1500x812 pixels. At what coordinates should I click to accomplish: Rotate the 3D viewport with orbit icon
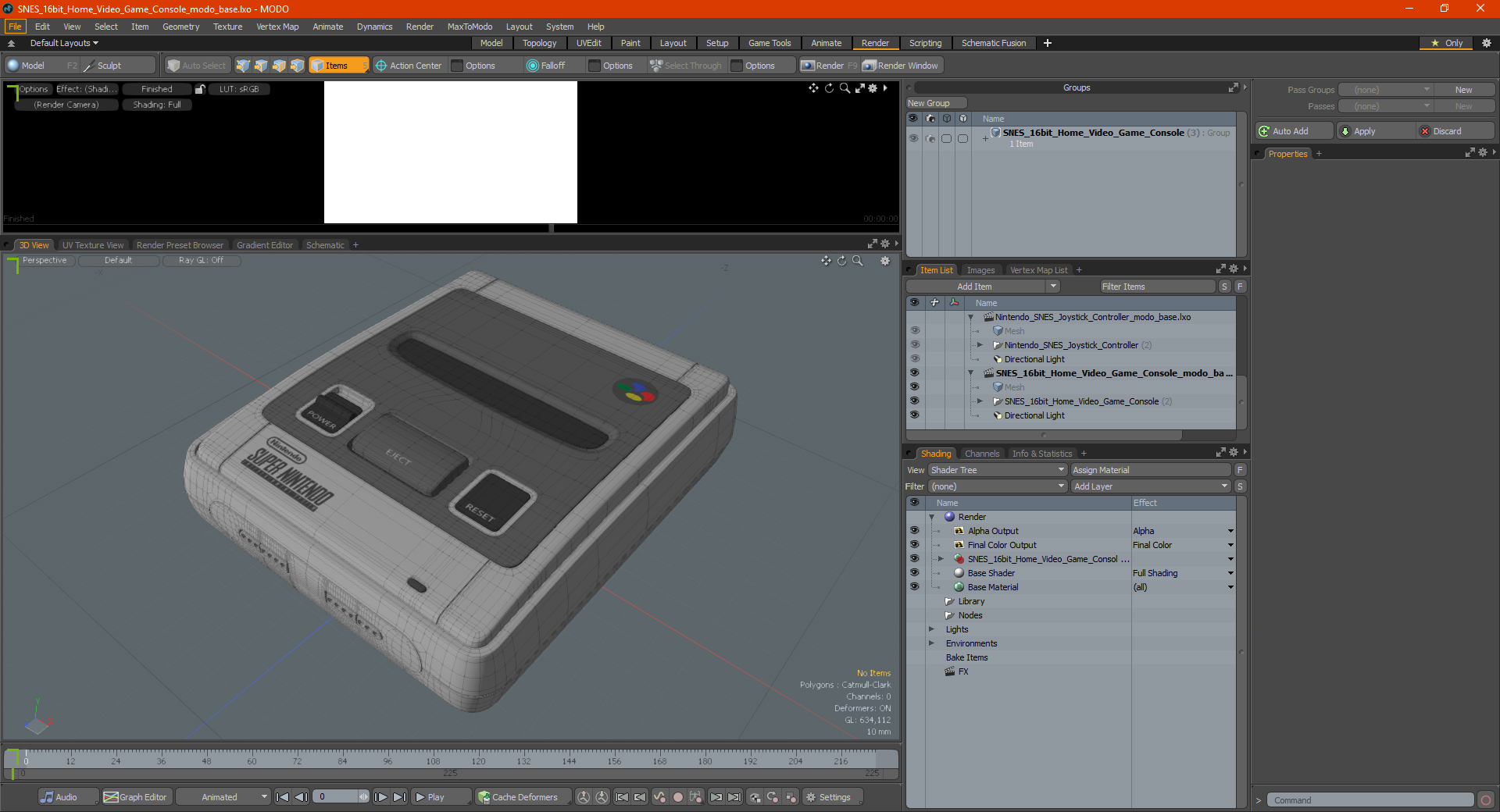click(842, 261)
